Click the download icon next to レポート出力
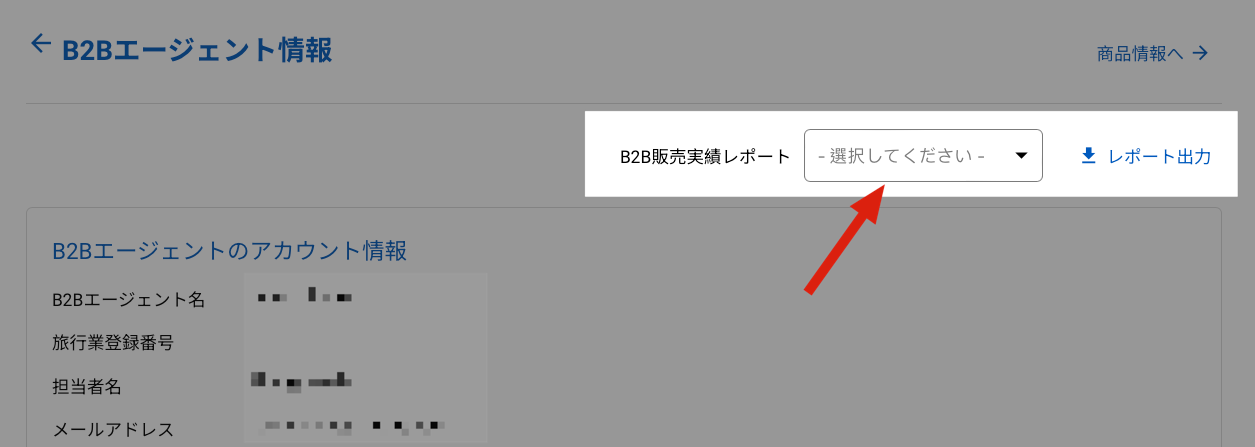The image size is (1255, 447). (x=1089, y=156)
